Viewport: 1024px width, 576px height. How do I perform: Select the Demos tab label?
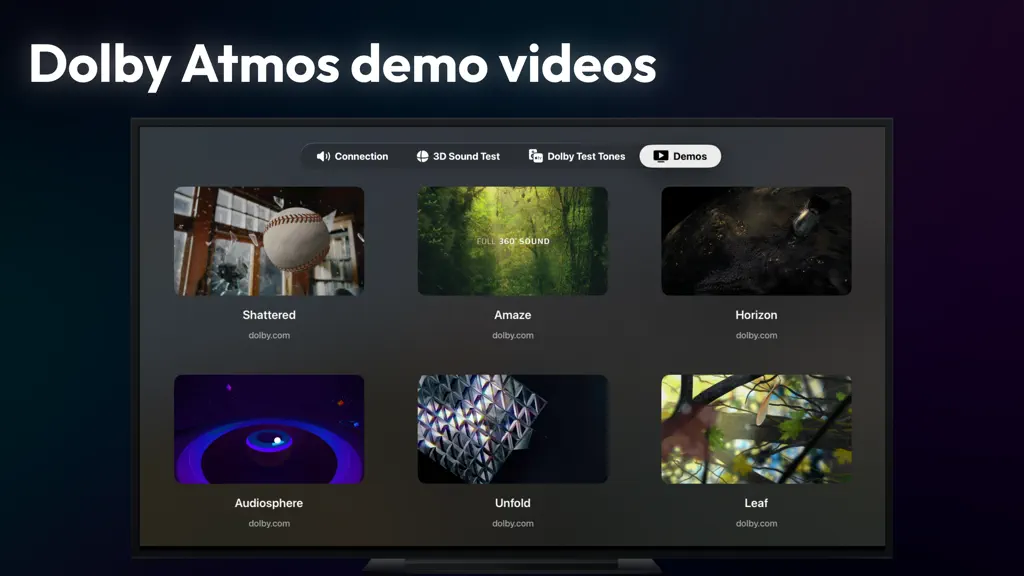coord(690,156)
